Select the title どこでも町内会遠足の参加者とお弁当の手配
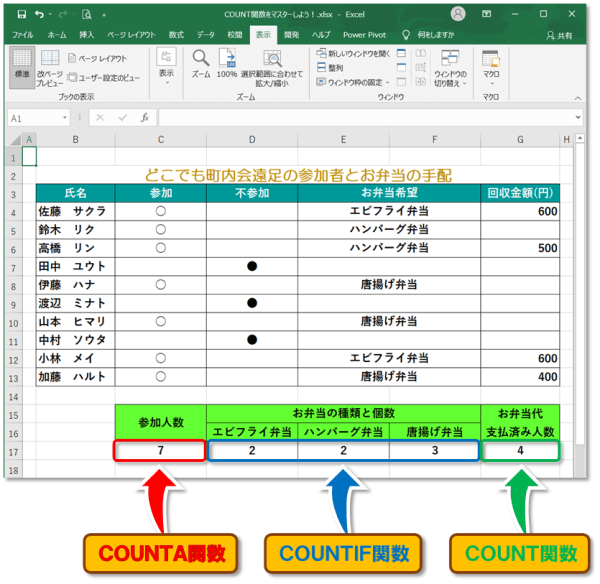 (x=298, y=175)
